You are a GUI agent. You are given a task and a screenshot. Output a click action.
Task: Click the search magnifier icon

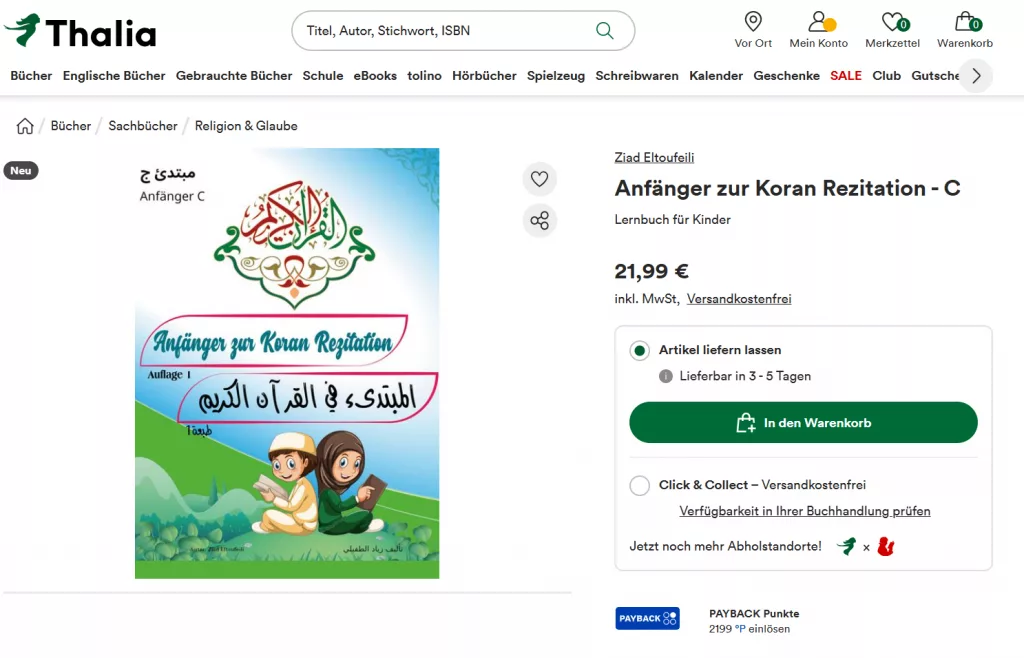[x=604, y=31]
